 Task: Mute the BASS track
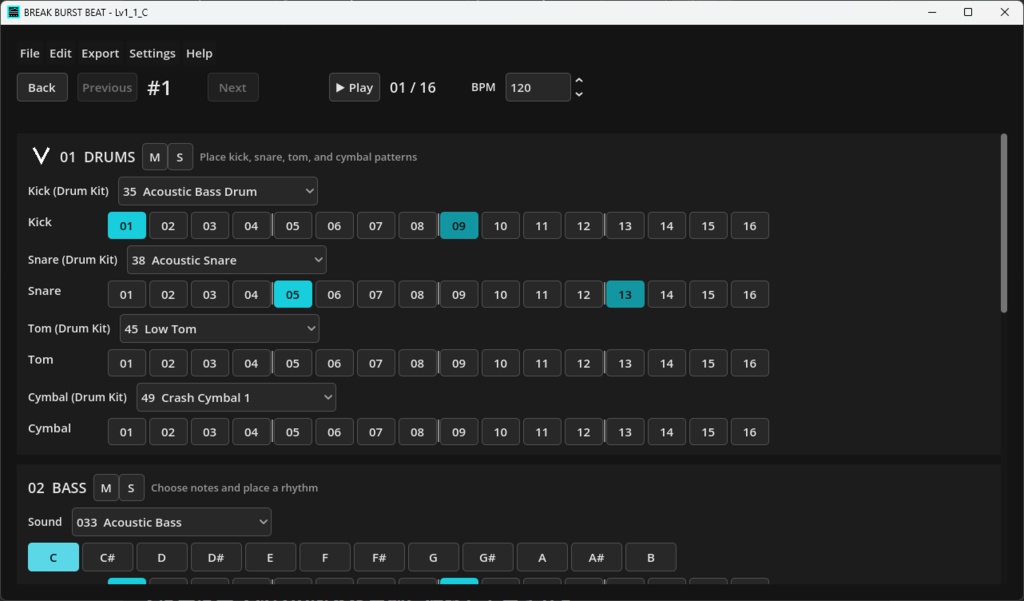(106, 488)
